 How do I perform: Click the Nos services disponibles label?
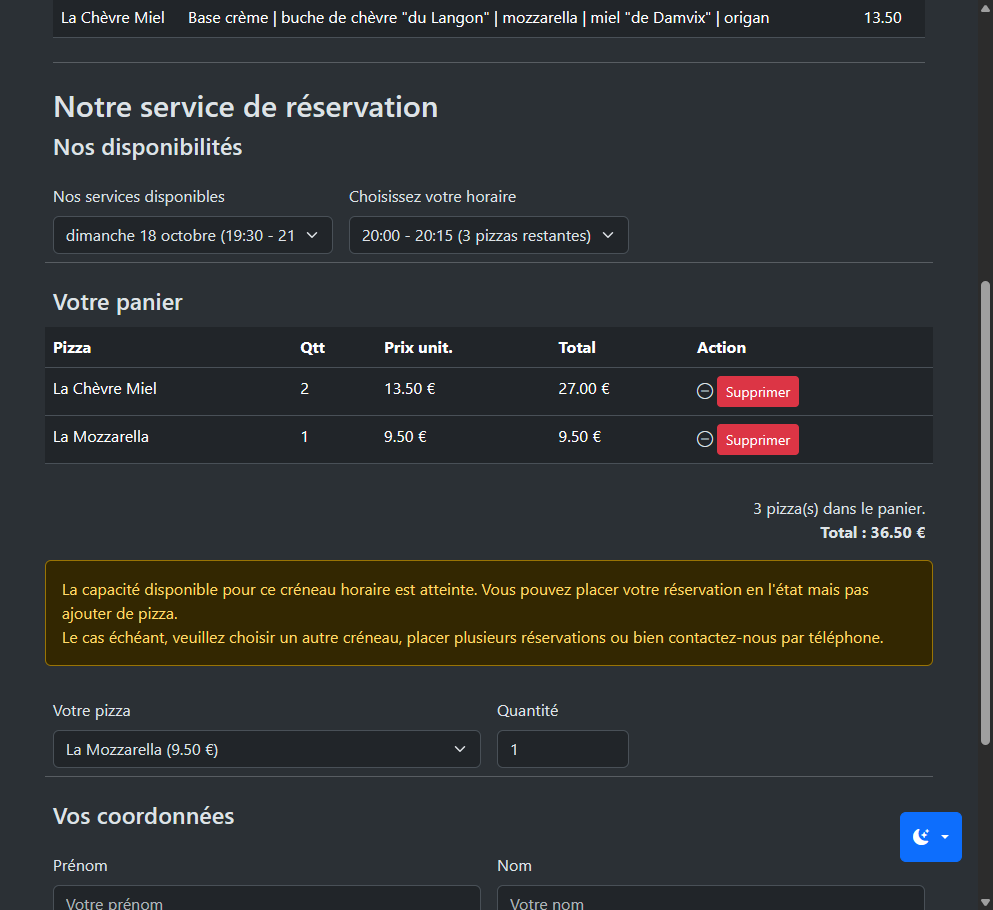139,197
